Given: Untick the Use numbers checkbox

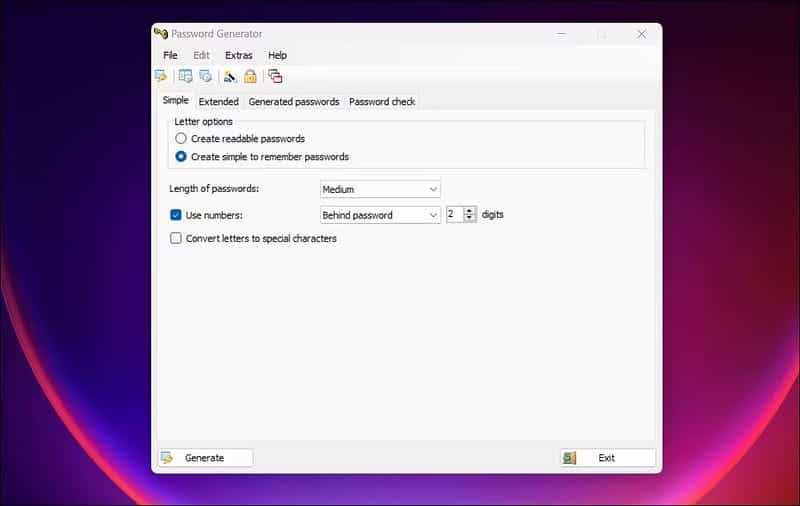Looking at the screenshot, I should tap(176, 215).
